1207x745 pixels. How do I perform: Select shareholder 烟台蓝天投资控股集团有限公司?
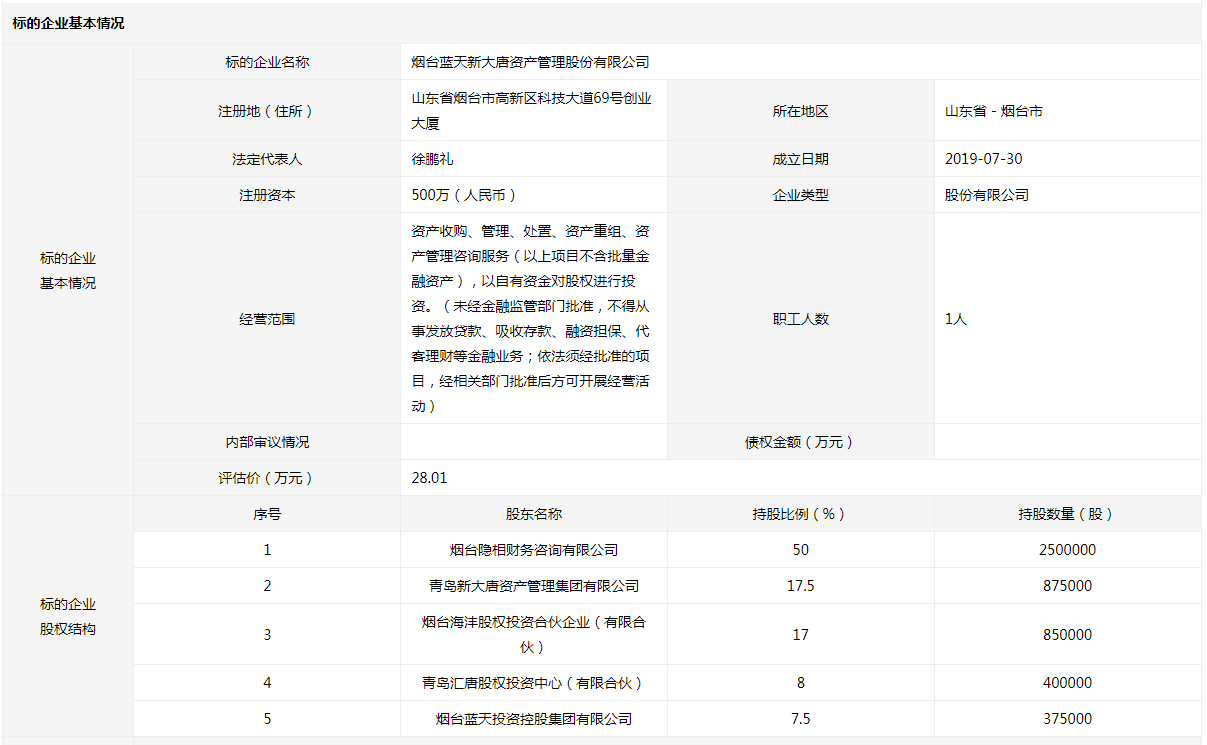coord(533,719)
